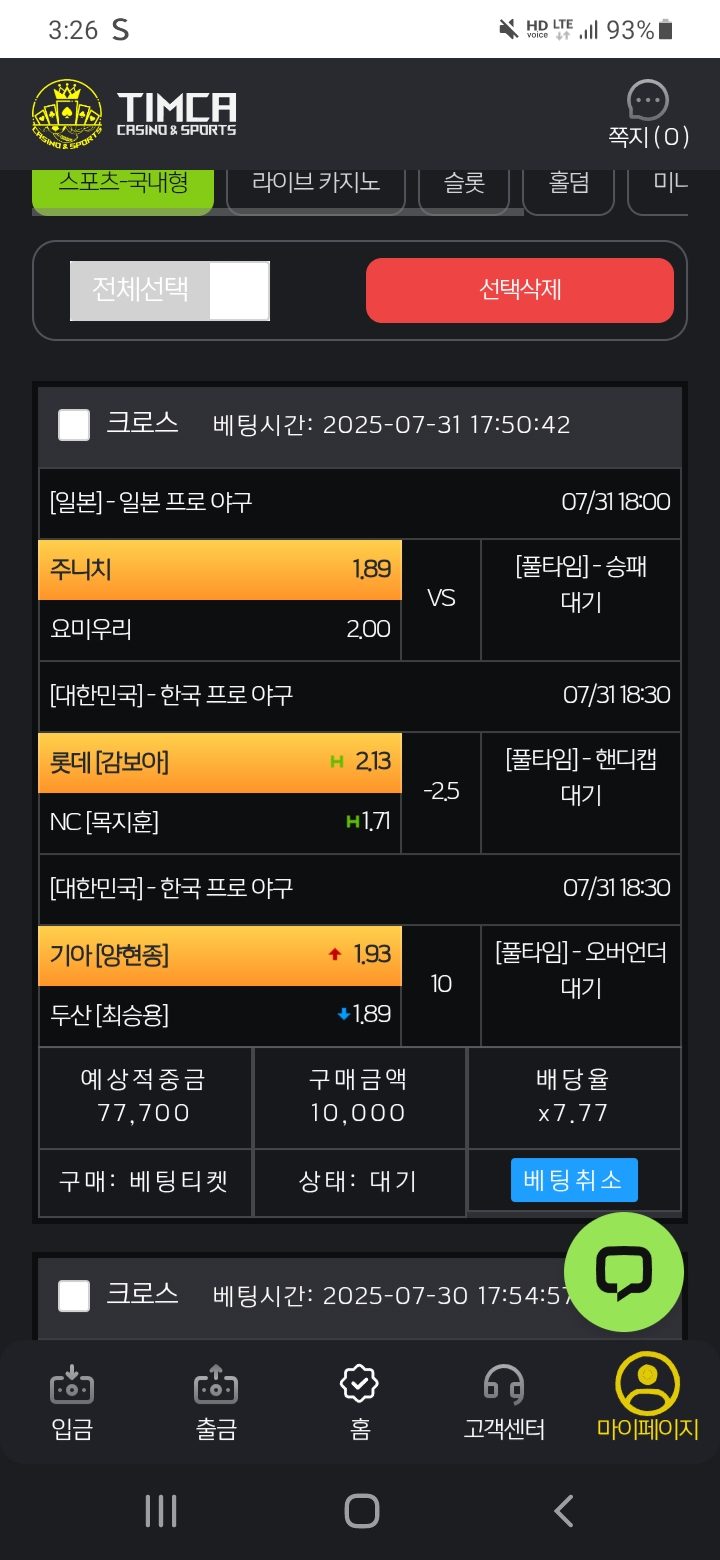
Task: Toggle the 전체선택 select-all checkbox
Action: click(240, 291)
